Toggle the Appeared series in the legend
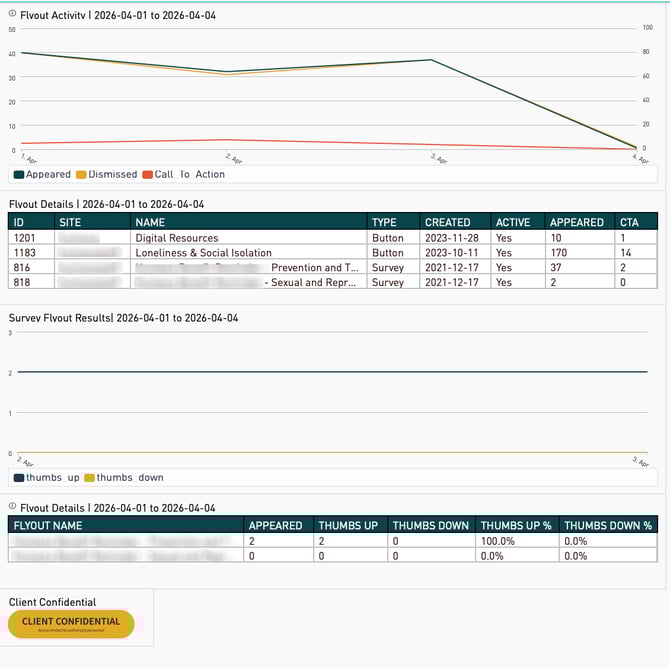Image resolution: width=670 pixels, height=668 pixels. point(42,174)
